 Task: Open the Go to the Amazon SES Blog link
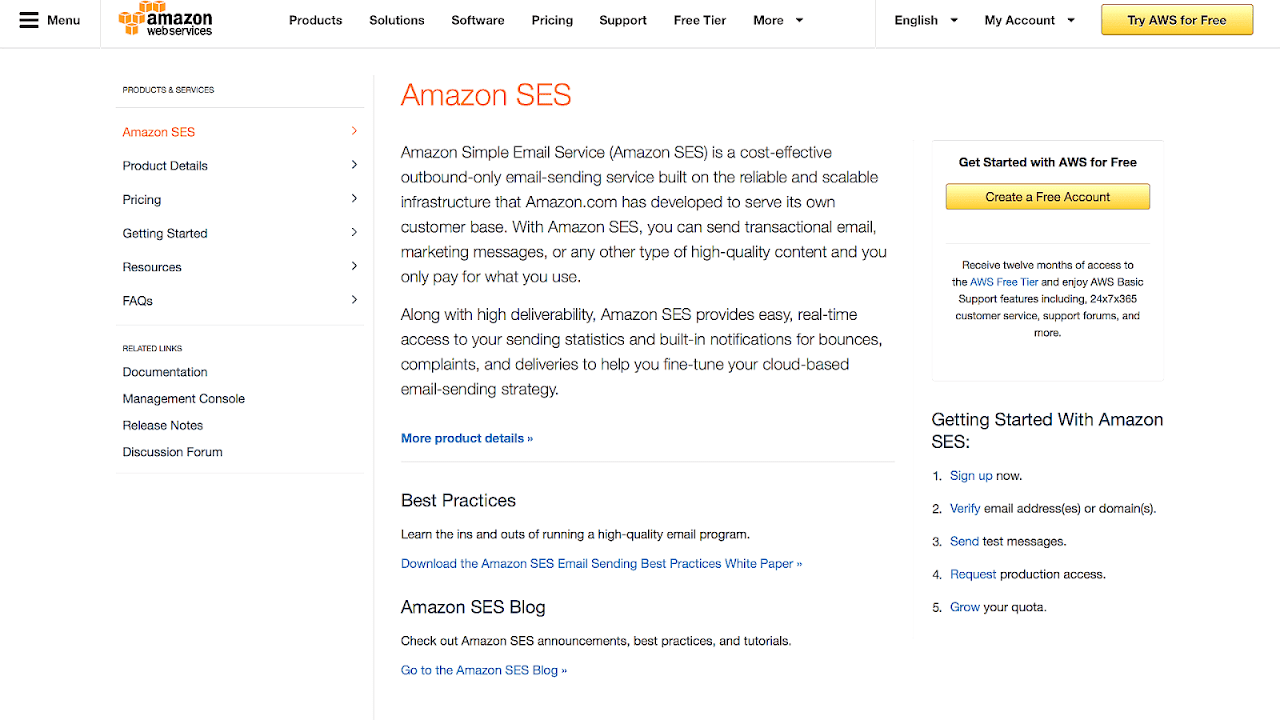pos(484,670)
